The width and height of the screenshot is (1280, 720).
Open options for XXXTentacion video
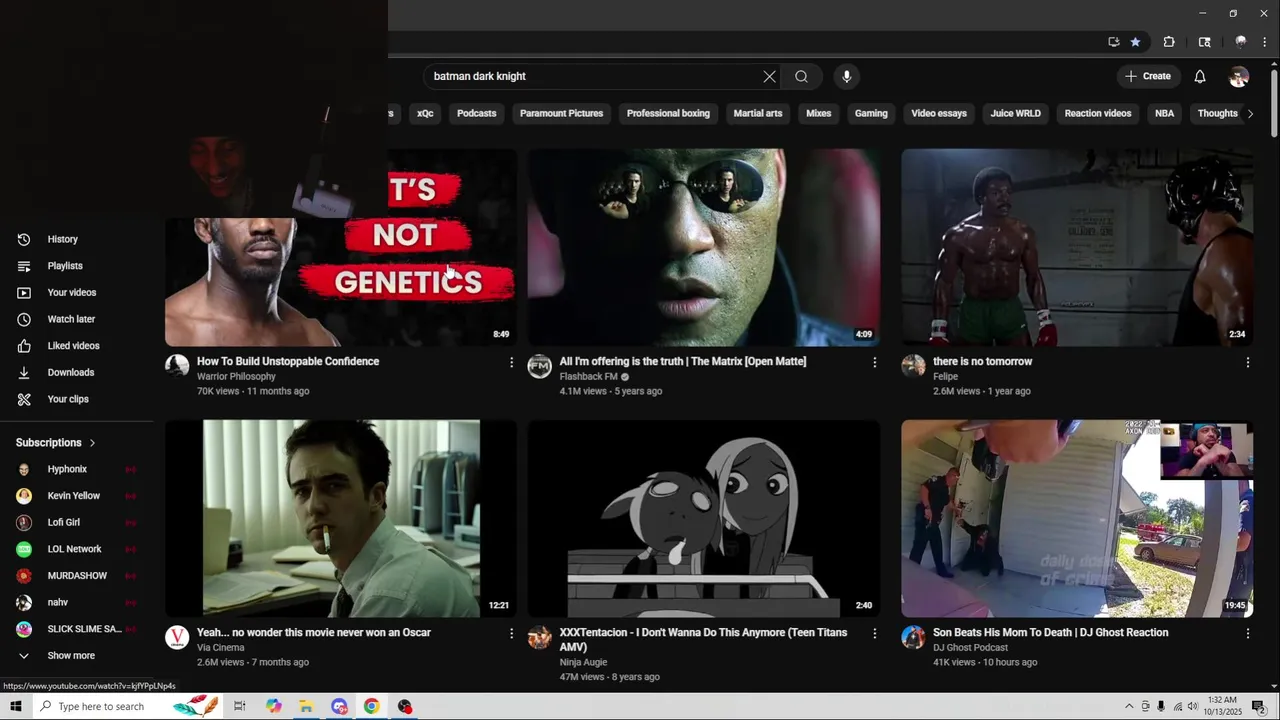pos(874,633)
